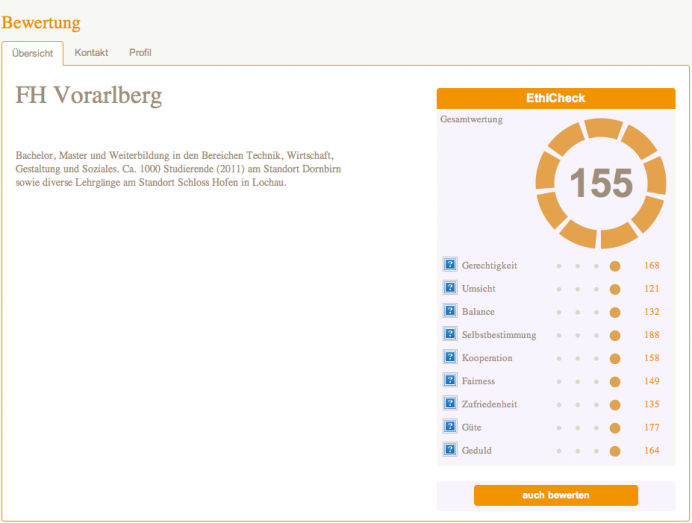Click the large orange rating dot for Güte

pos(615,428)
